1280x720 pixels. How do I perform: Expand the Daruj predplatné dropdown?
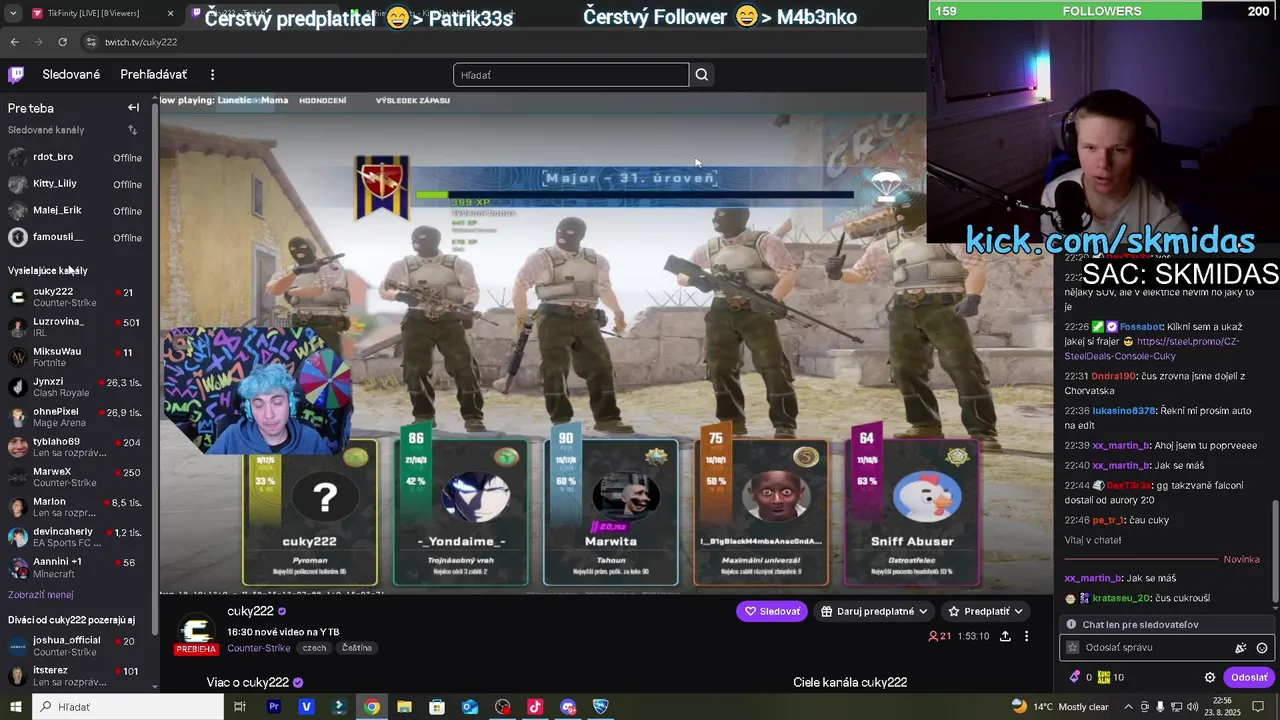click(x=874, y=611)
